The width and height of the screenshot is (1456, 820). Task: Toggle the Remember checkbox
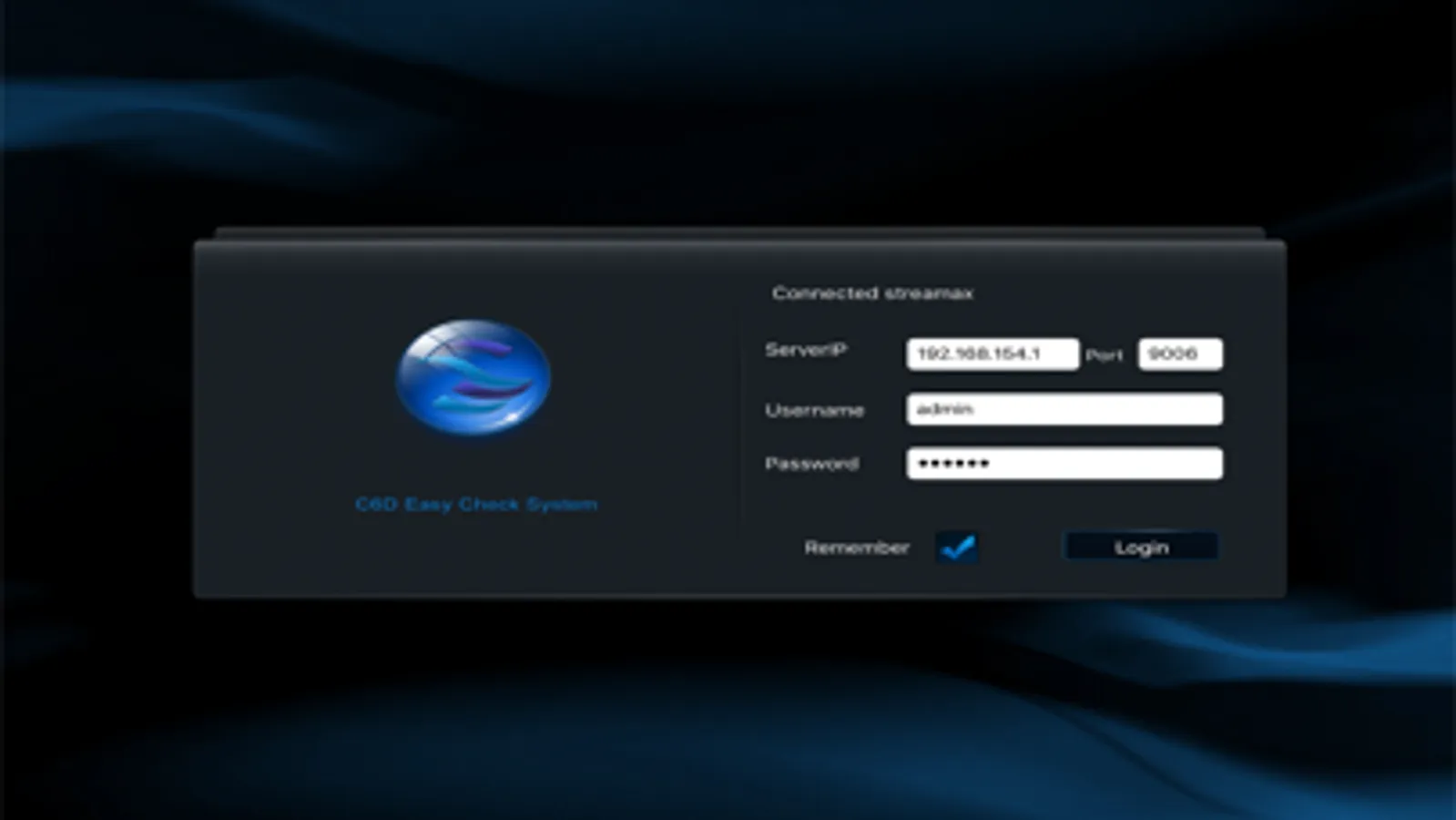tap(957, 547)
